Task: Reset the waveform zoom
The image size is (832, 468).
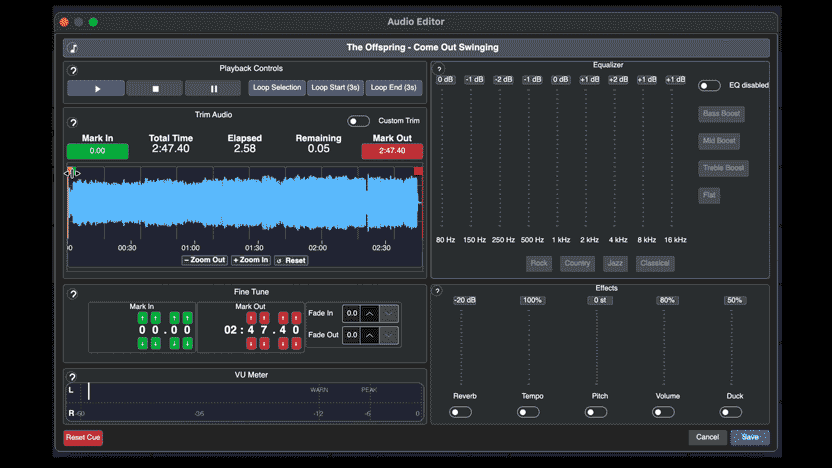Action: pyautogui.click(x=291, y=261)
